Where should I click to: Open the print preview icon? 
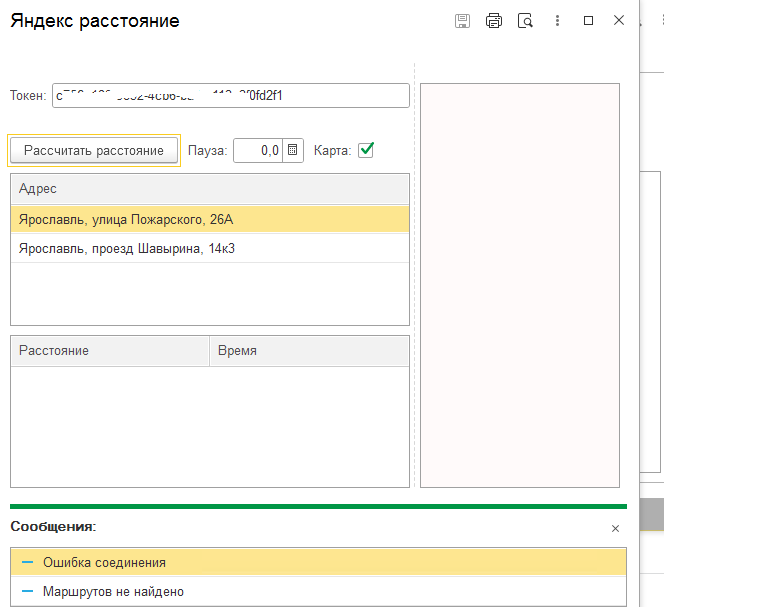pos(525,21)
